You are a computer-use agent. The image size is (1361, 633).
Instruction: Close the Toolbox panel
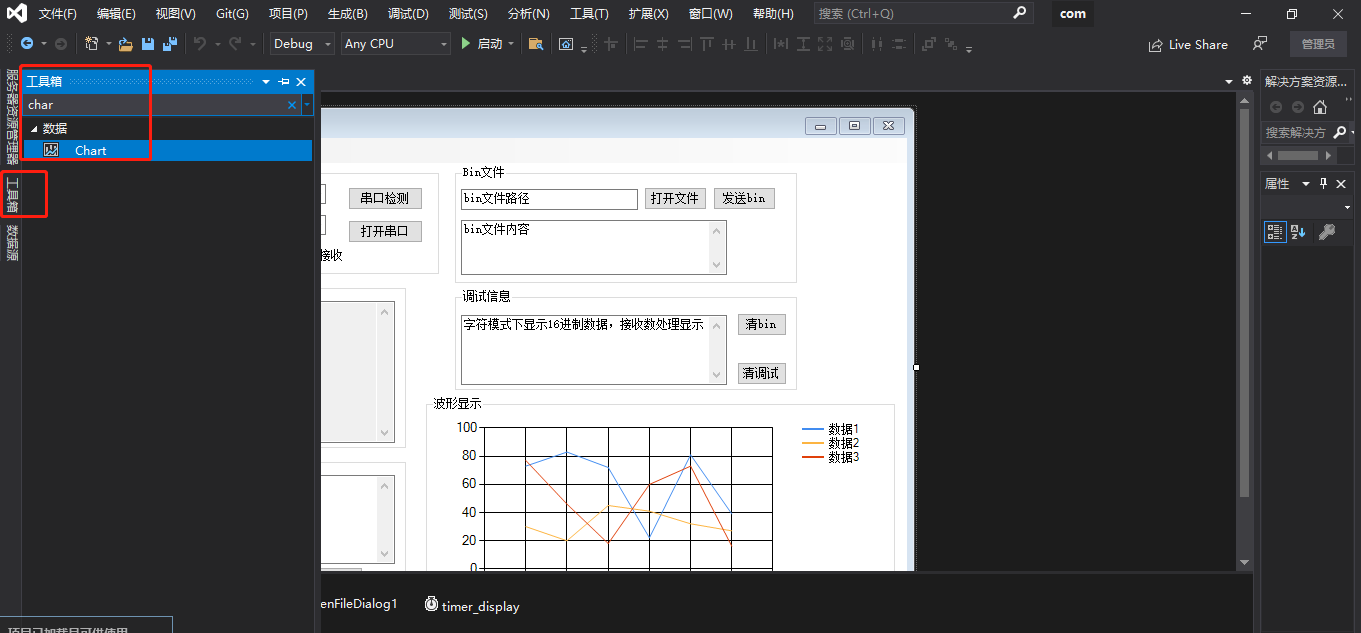tap(301, 82)
